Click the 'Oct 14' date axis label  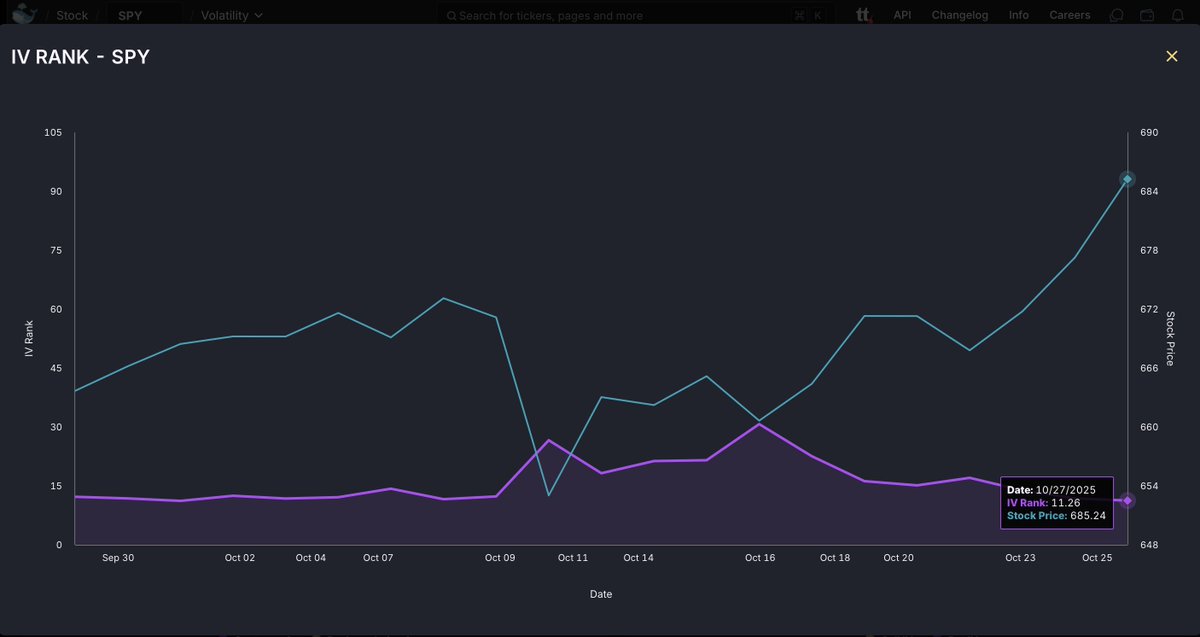click(x=638, y=558)
